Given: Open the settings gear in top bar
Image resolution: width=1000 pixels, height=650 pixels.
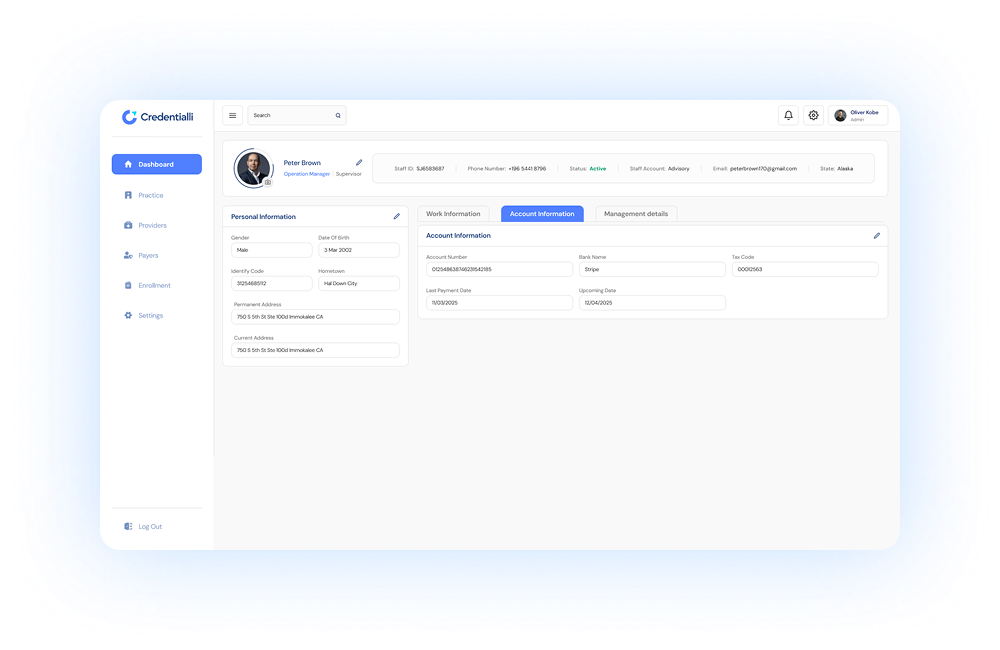Looking at the screenshot, I should coord(813,115).
